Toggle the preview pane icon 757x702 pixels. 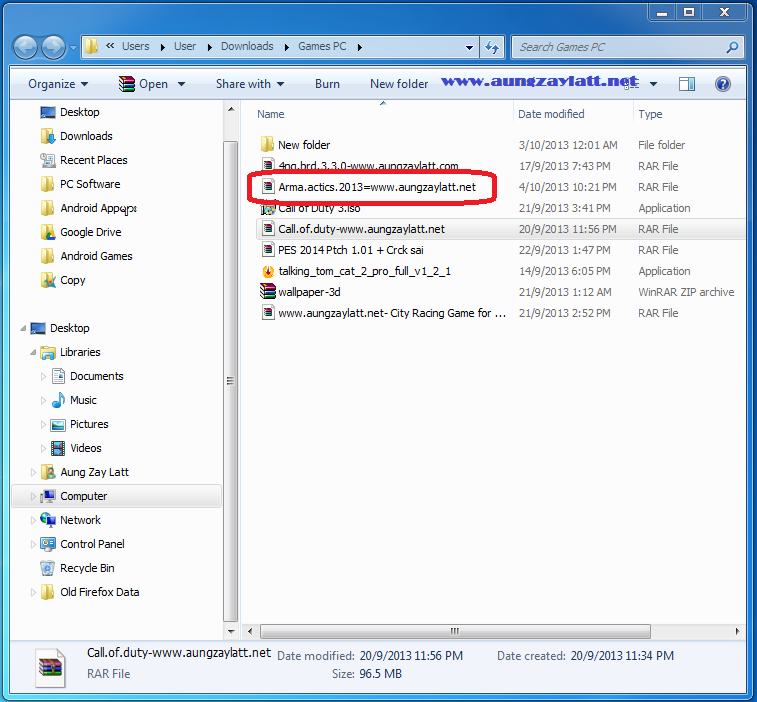point(687,84)
